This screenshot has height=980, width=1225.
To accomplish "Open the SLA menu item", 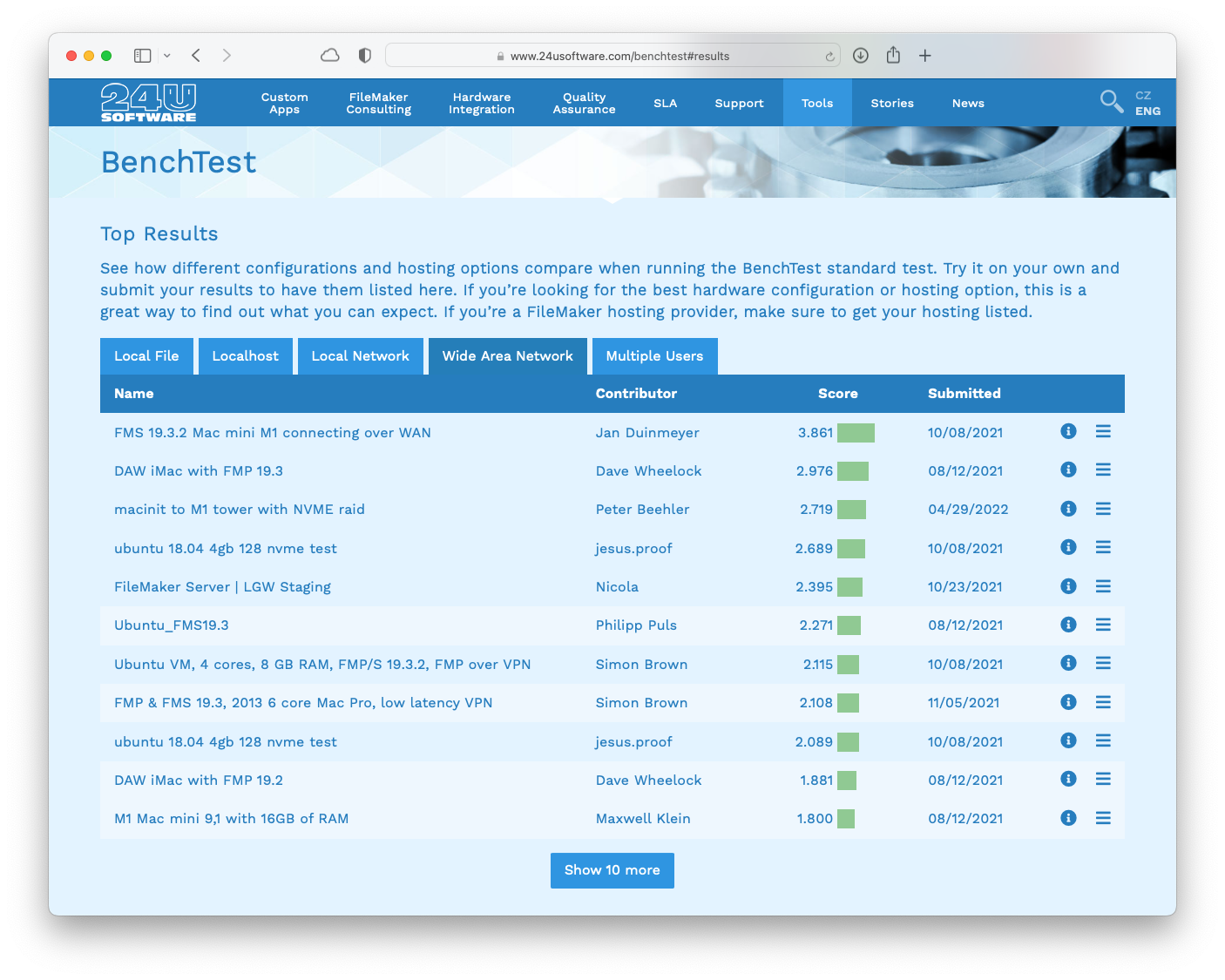I will [666, 103].
